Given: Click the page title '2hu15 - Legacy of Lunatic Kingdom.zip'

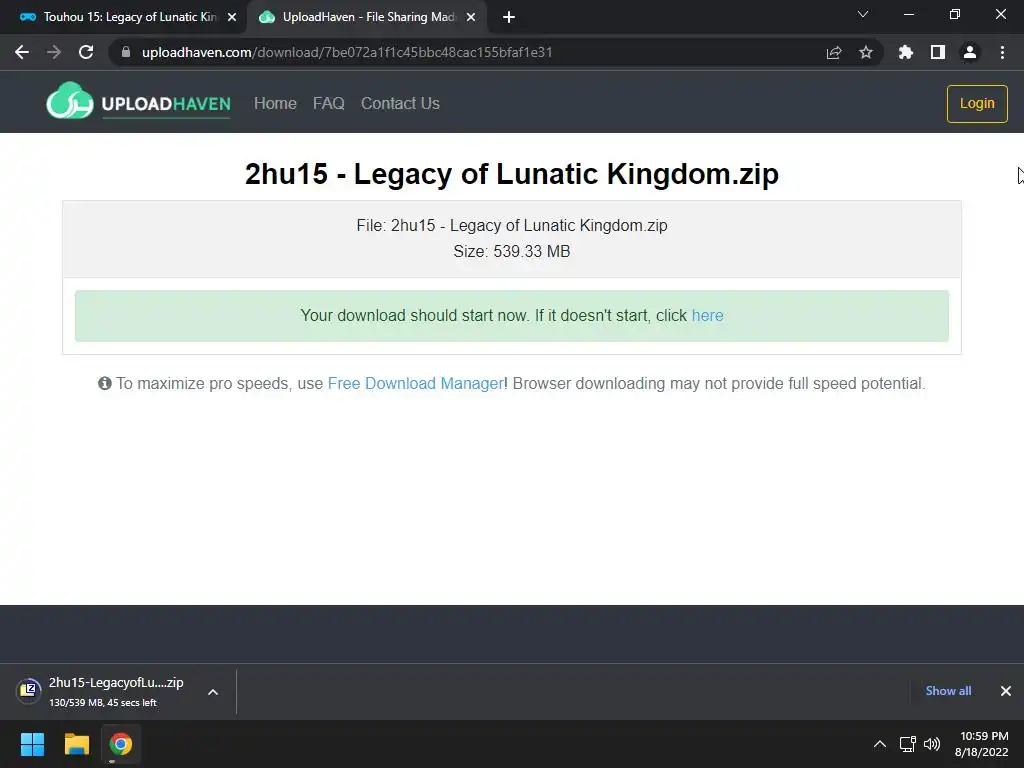Looking at the screenshot, I should coord(511,174).
